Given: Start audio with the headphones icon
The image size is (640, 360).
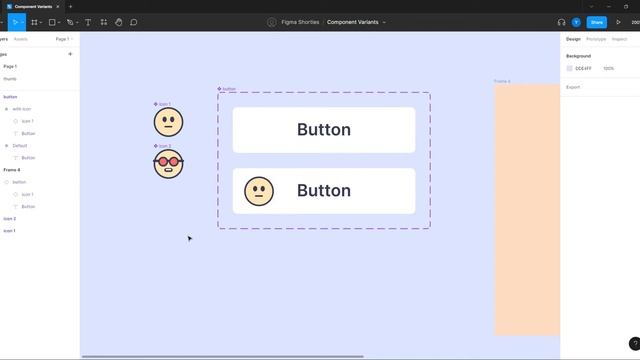Looking at the screenshot, I should 561,22.
